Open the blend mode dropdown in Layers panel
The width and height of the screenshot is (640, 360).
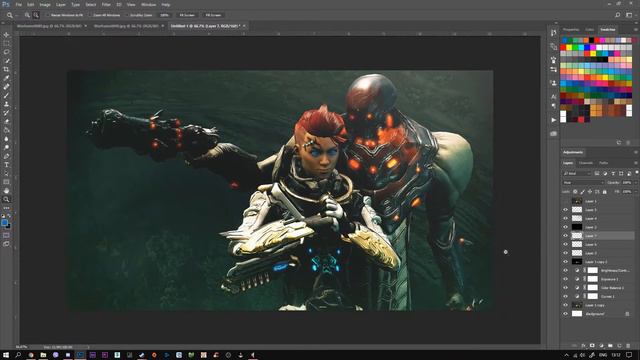[583, 182]
